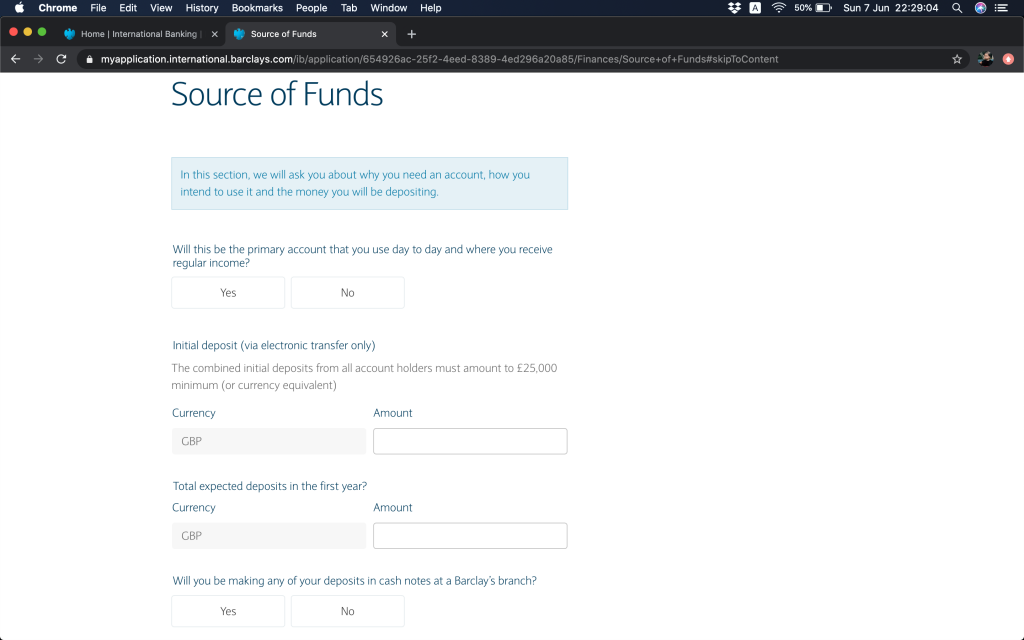Choose No for cash deposits at branch
The image size is (1024, 640).
(x=347, y=611)
